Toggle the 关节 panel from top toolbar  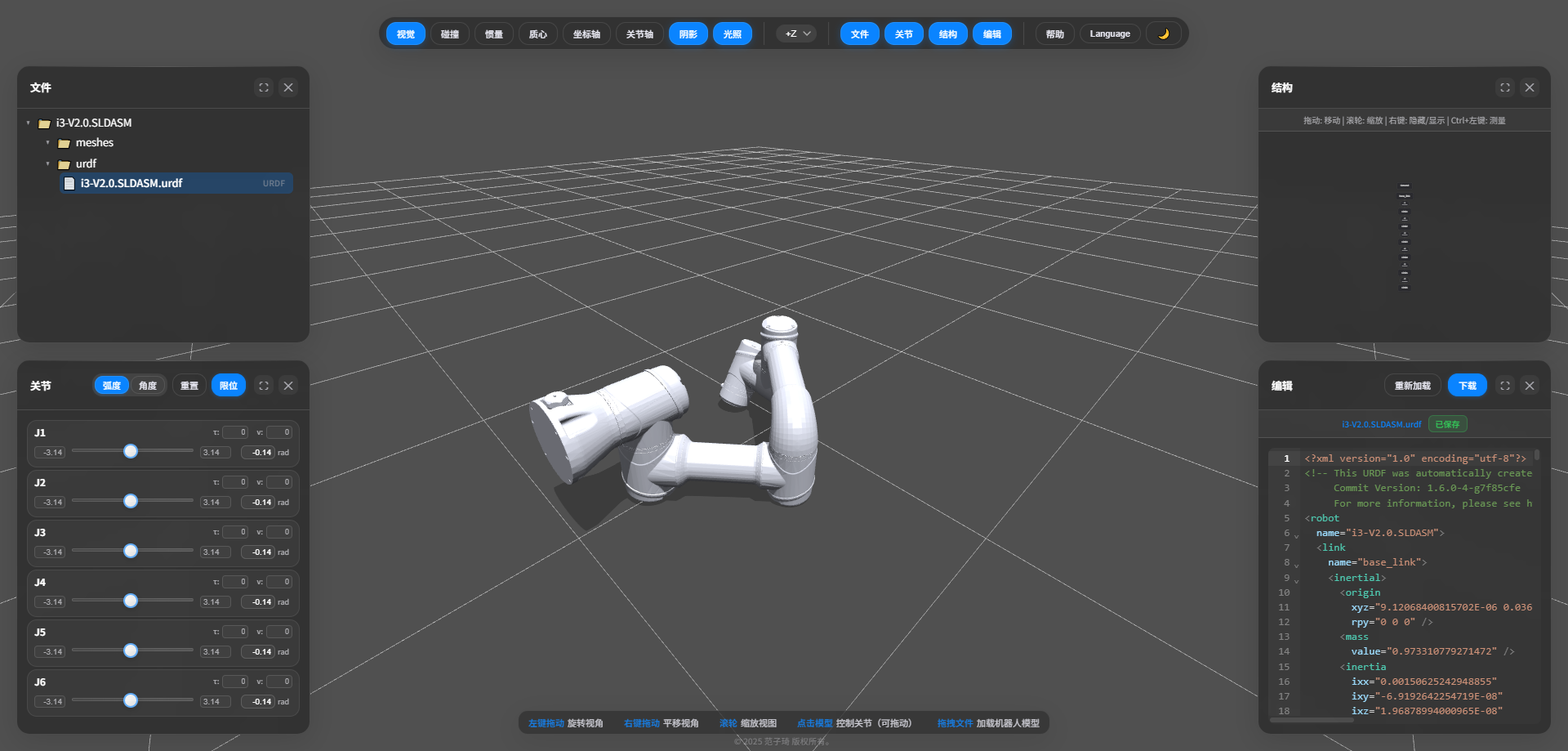point(904,34)
